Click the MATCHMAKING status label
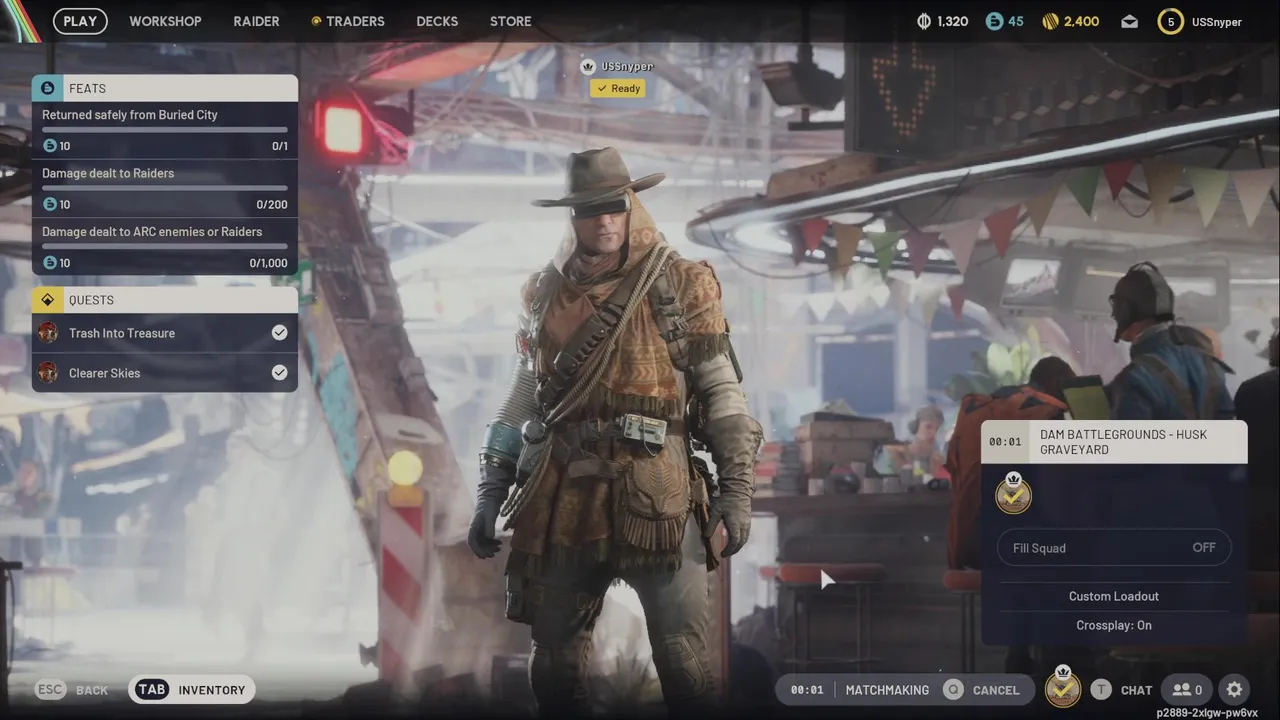 887,690
